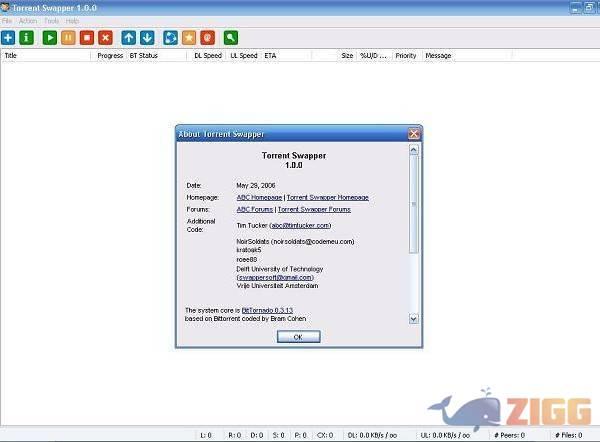
Task: Sort list by Progress column header
Action: pyautogui.click(x=110, y=56)
